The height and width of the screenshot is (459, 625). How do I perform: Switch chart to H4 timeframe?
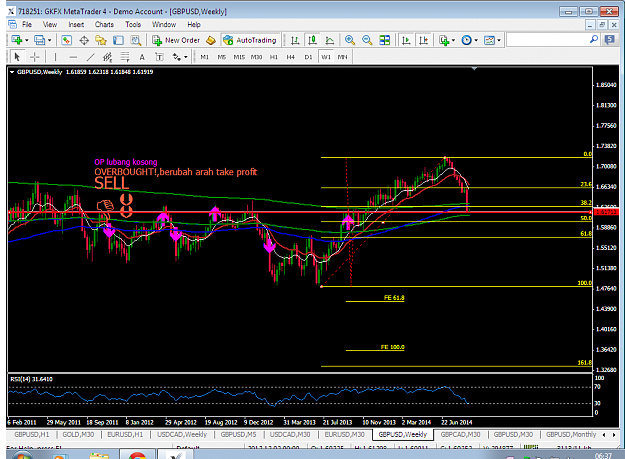[x=291, y=57]
